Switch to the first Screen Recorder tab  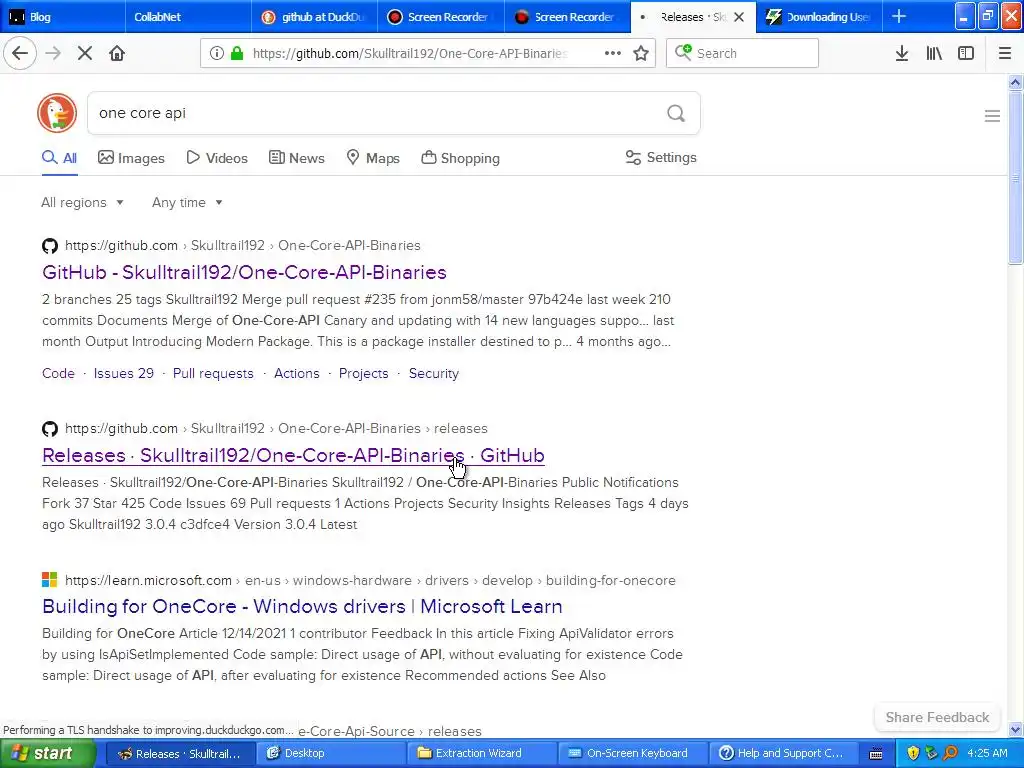coord(441,17)
